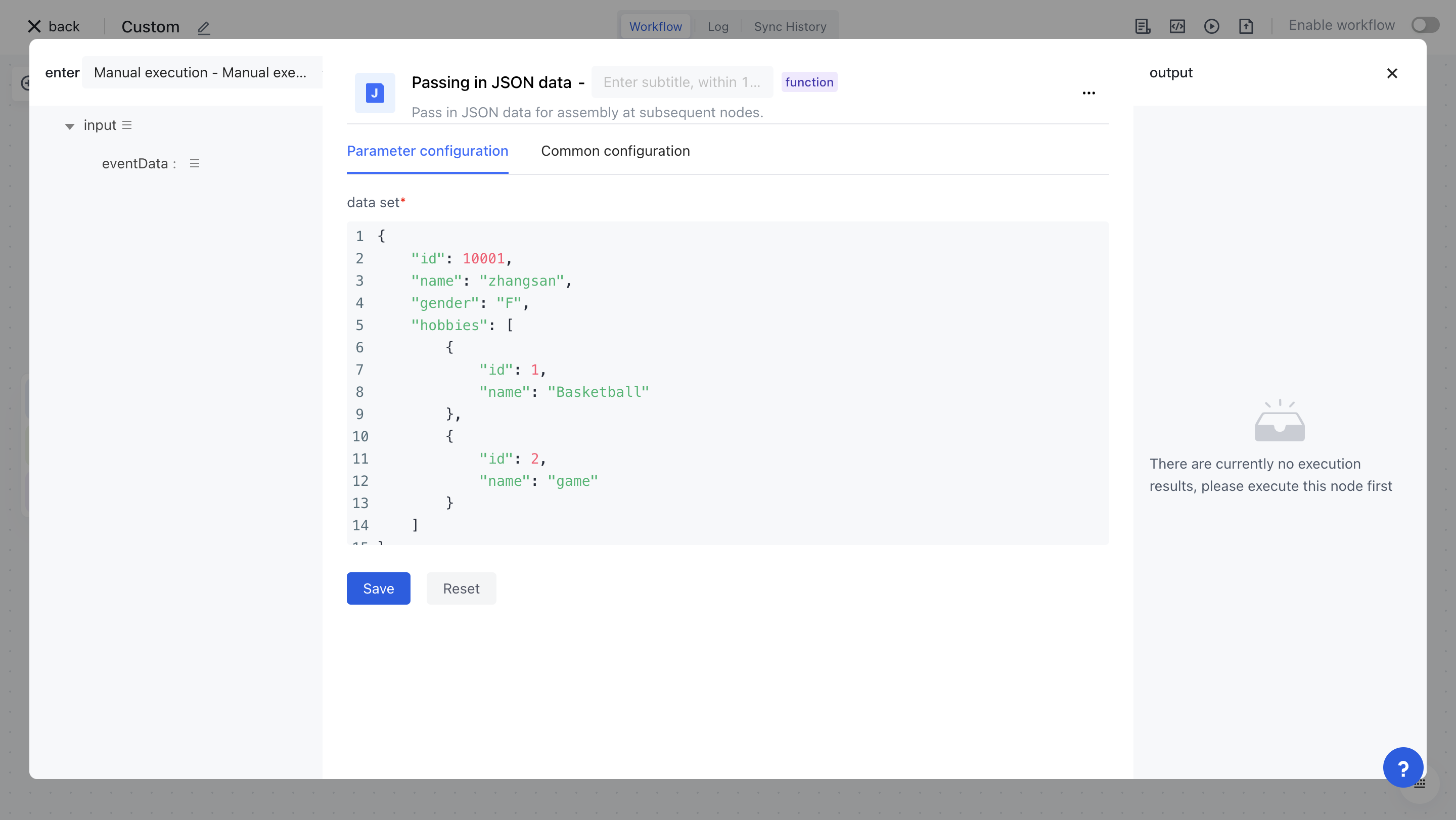Click the code view icon in top toolbar
Viewport: 1456px width, 820px height.
[x=1177, y=26]
